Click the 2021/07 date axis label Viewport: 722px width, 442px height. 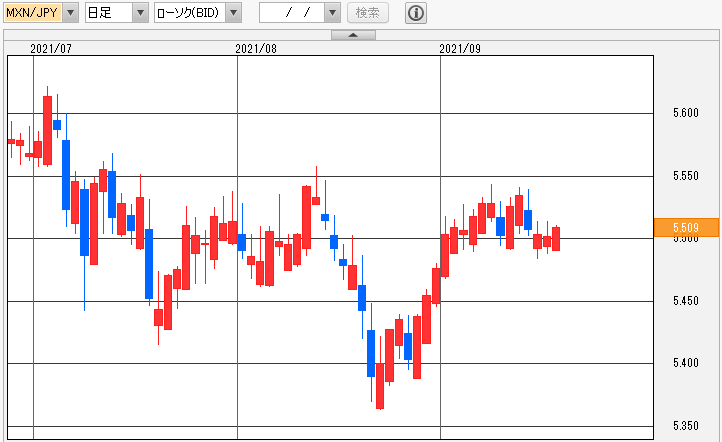click(x=51, y=49)
